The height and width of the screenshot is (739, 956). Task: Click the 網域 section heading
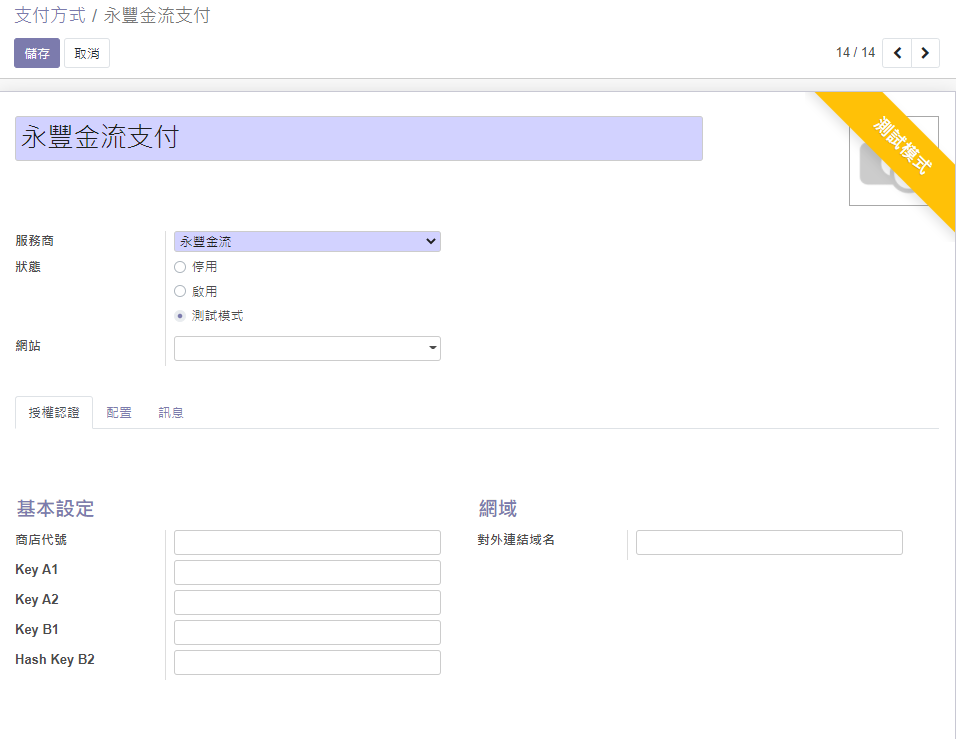[498, 509]
